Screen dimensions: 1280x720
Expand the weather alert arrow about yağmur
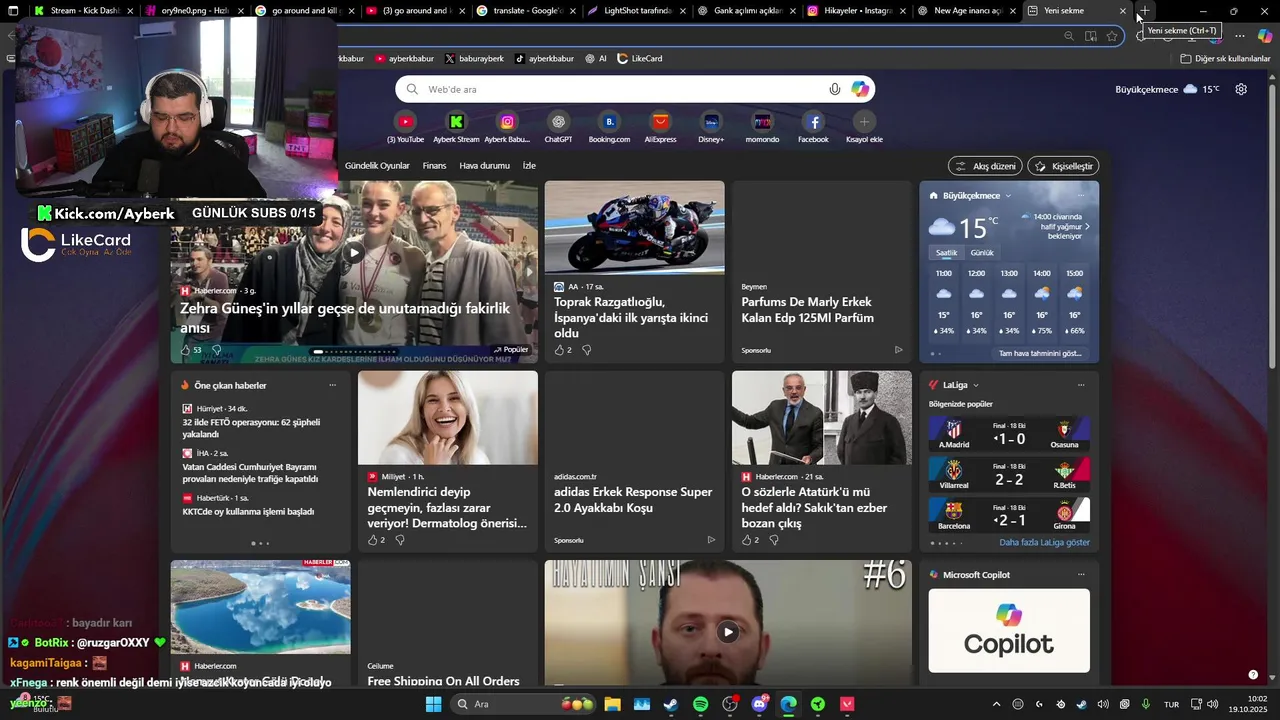[1087, 227]
